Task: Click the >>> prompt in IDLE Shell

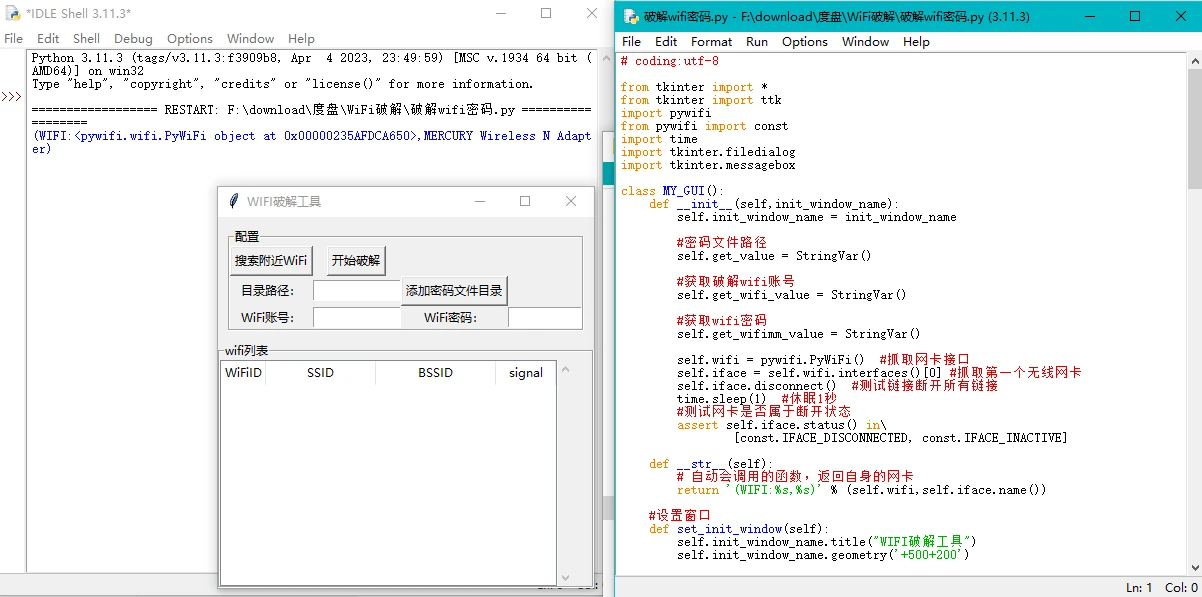Action: tap(11, 97)
